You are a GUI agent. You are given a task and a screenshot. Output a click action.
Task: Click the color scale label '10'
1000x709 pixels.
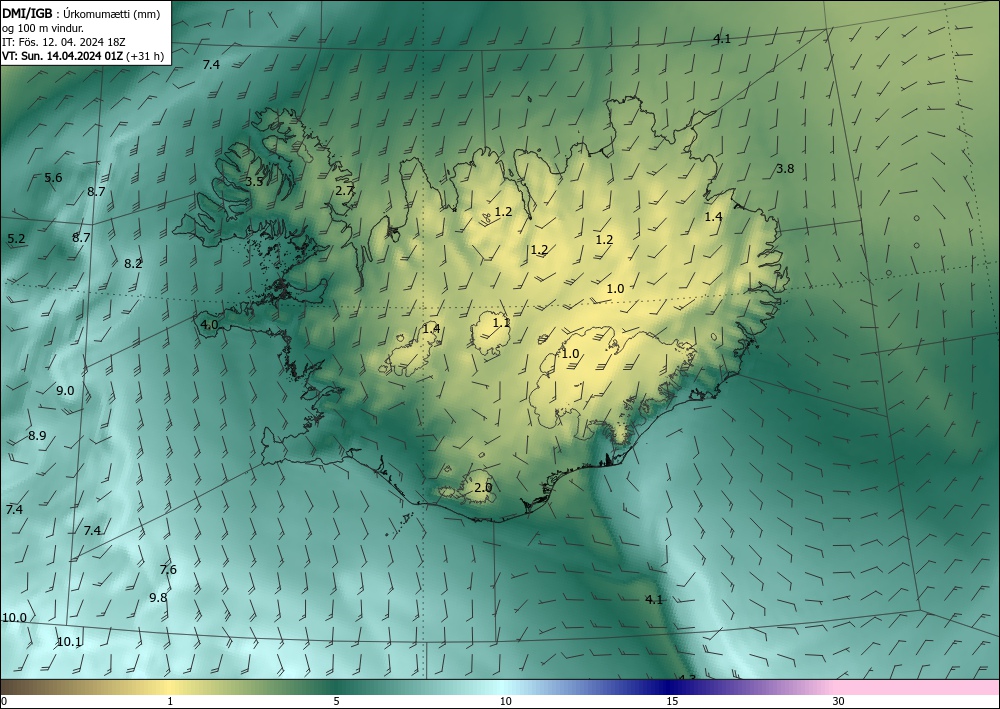505,701
